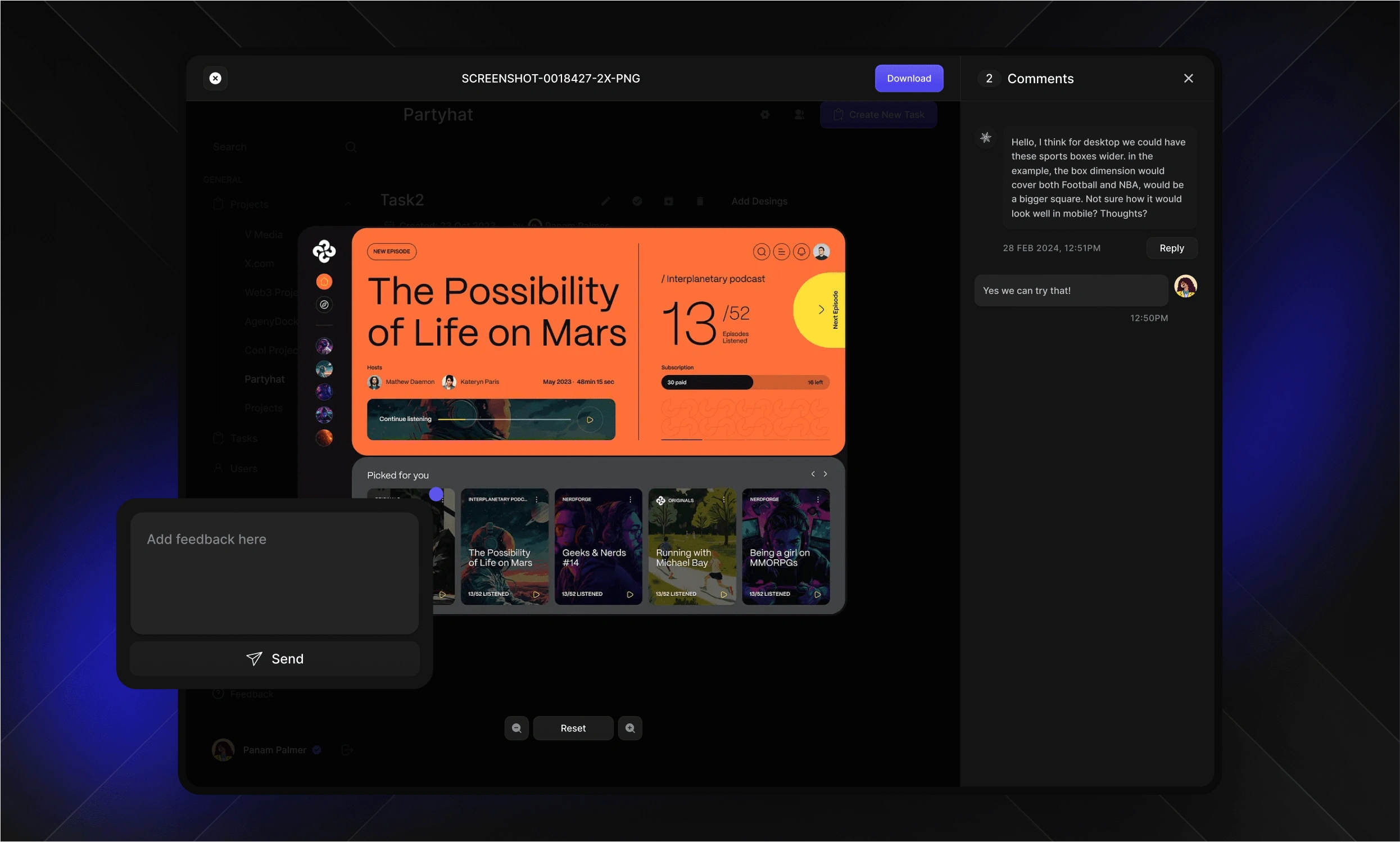Open the Running with Michael Bay card
1400x842 pixels.
coord(691,546)
